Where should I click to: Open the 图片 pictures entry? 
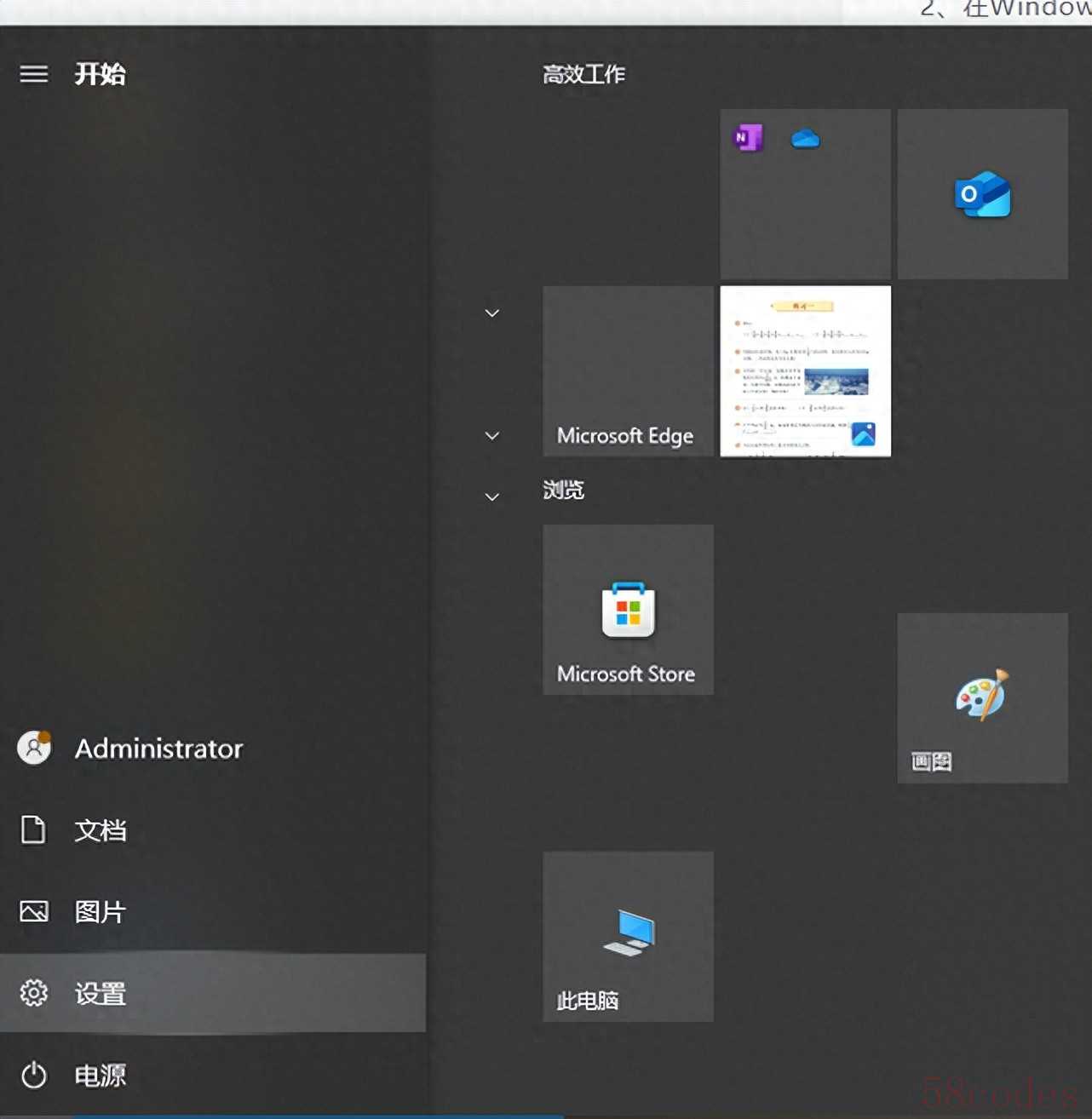(x=213, y=911)
